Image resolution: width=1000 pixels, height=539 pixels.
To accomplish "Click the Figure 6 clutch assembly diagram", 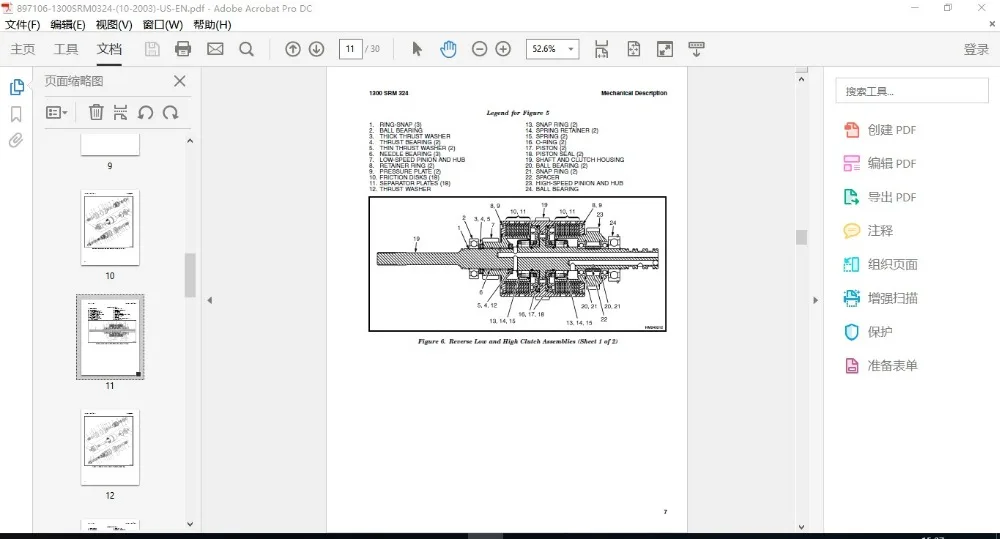I will 517,263.
